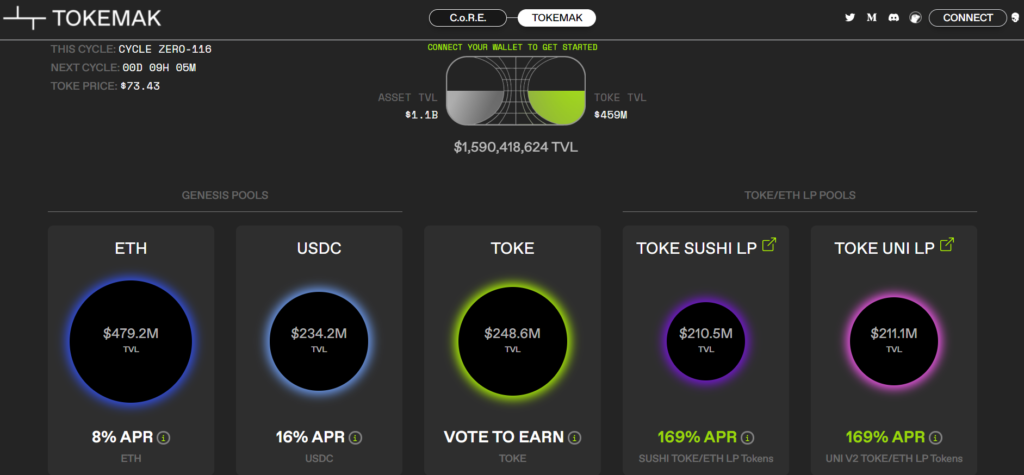This screenshot has height=475, width=1024.
Task: Click the TVL reactor gauge graphic
Action: click(515, 91)
